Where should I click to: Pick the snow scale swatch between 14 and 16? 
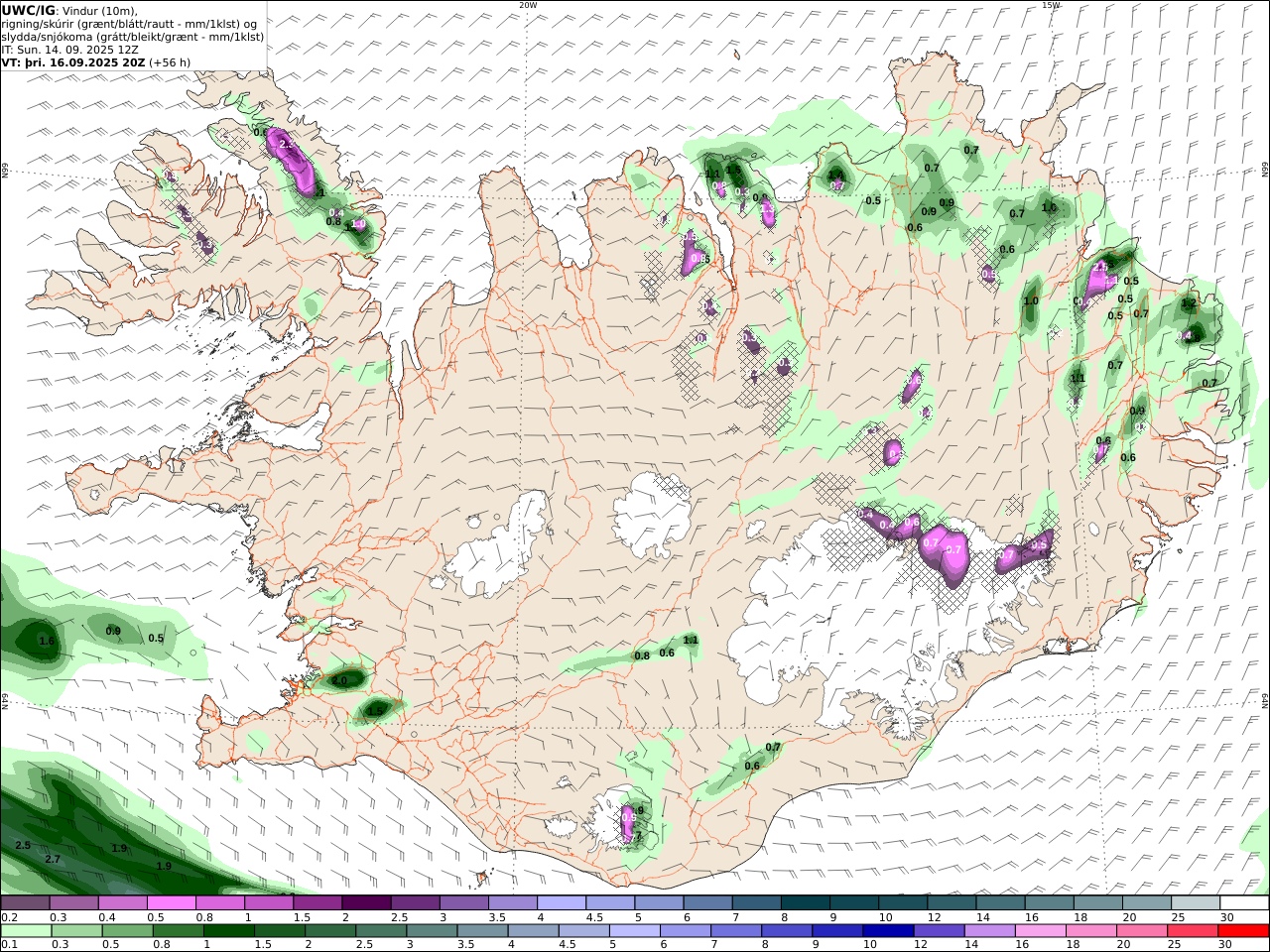[998, 903]
